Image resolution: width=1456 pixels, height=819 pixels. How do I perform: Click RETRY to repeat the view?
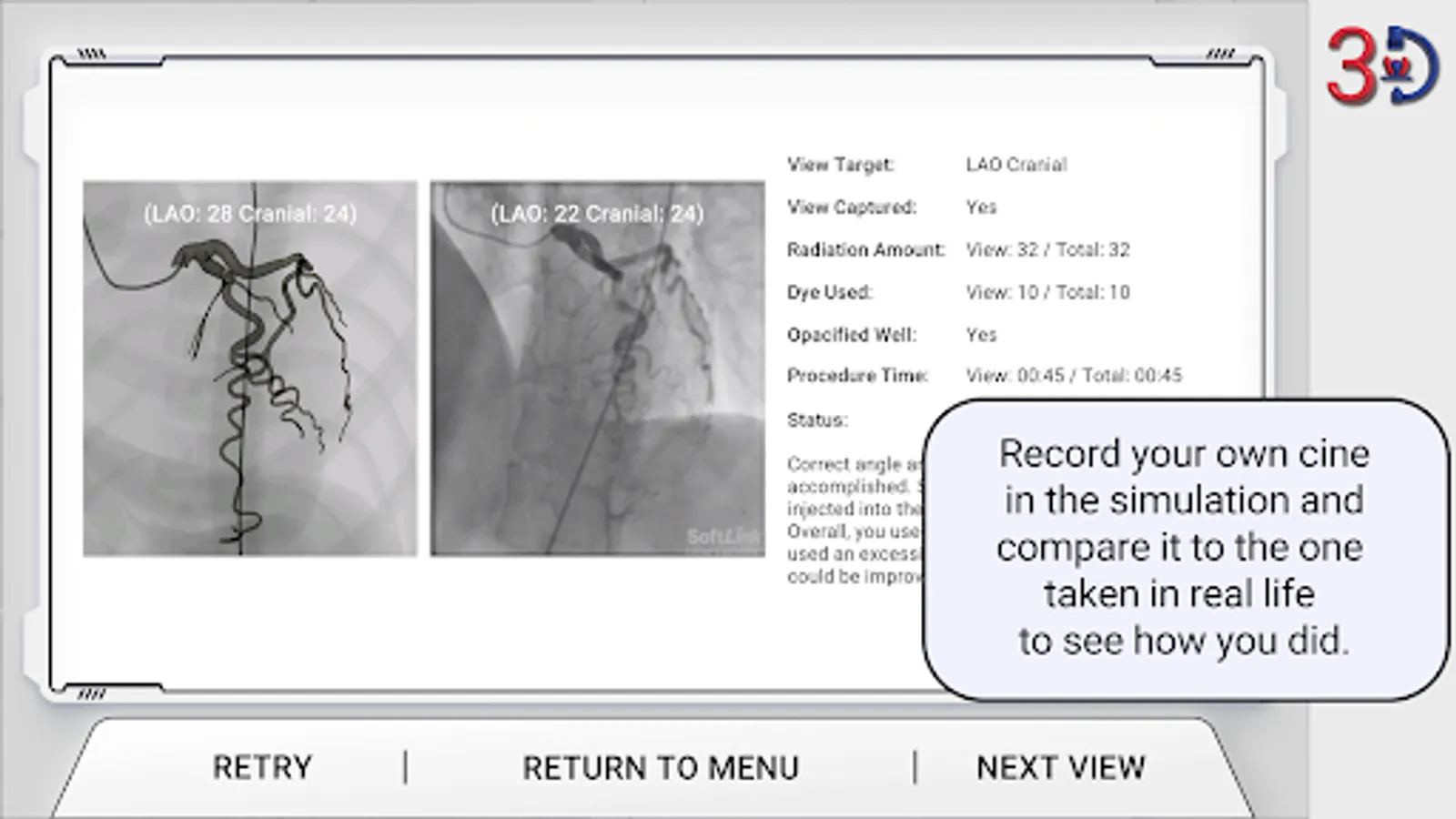click(261, 767)
